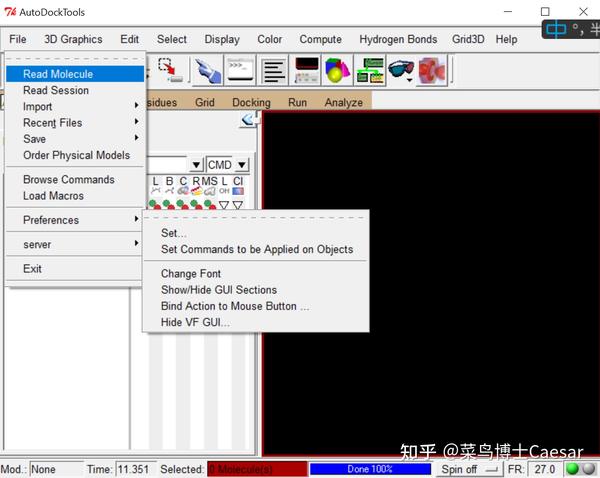Click the red Selected molecules indicator

[257, 469]
